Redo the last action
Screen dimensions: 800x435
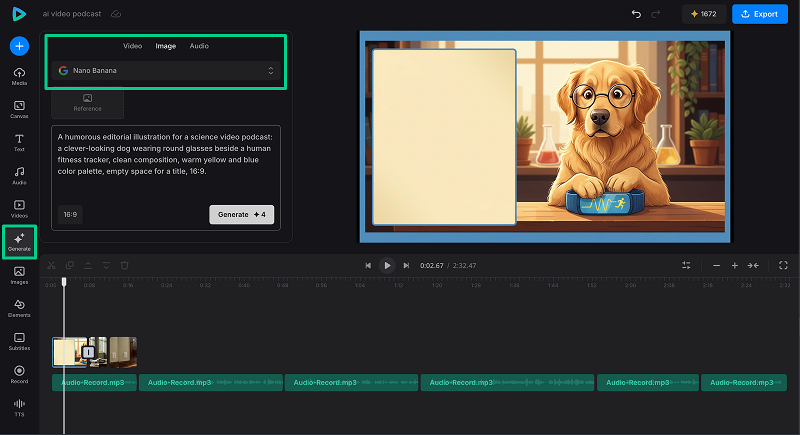(656, 14)
